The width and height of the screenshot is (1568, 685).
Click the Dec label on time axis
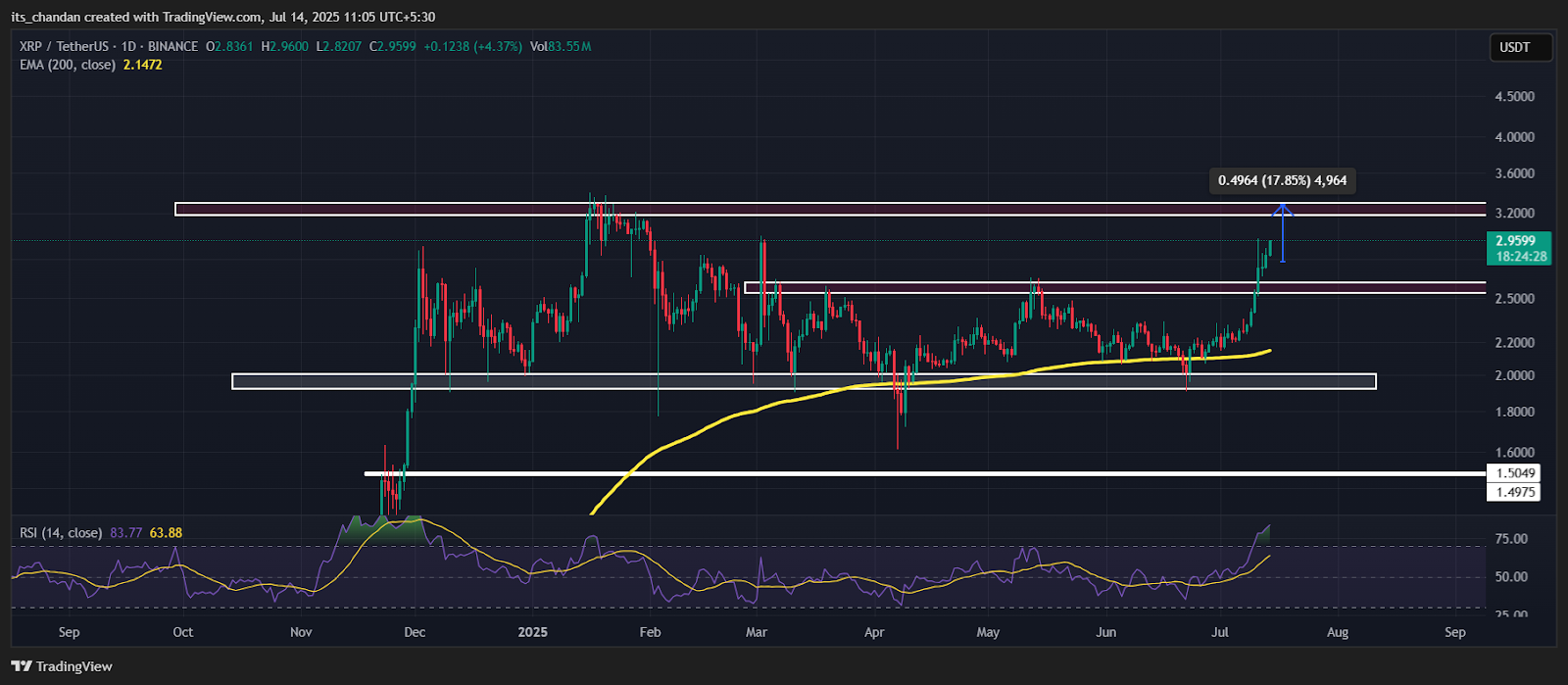point(415,632)
